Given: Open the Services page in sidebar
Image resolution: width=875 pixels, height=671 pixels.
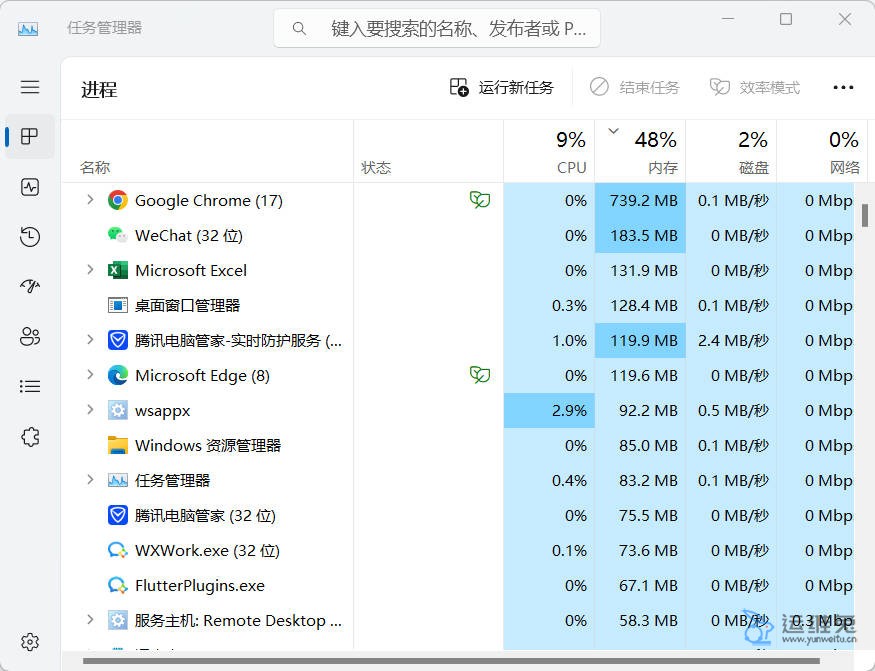Looking at the screenshot, I should pyautogui.click(x=30, y=437).
